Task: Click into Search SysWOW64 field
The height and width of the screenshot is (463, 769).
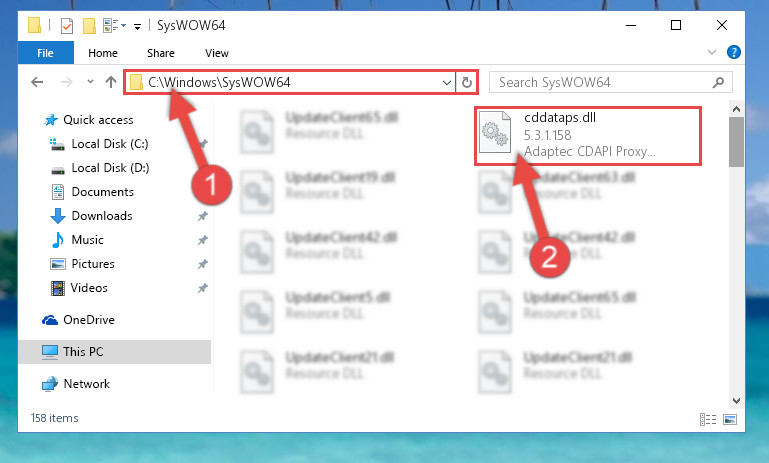Action: (x=603, y=82)
